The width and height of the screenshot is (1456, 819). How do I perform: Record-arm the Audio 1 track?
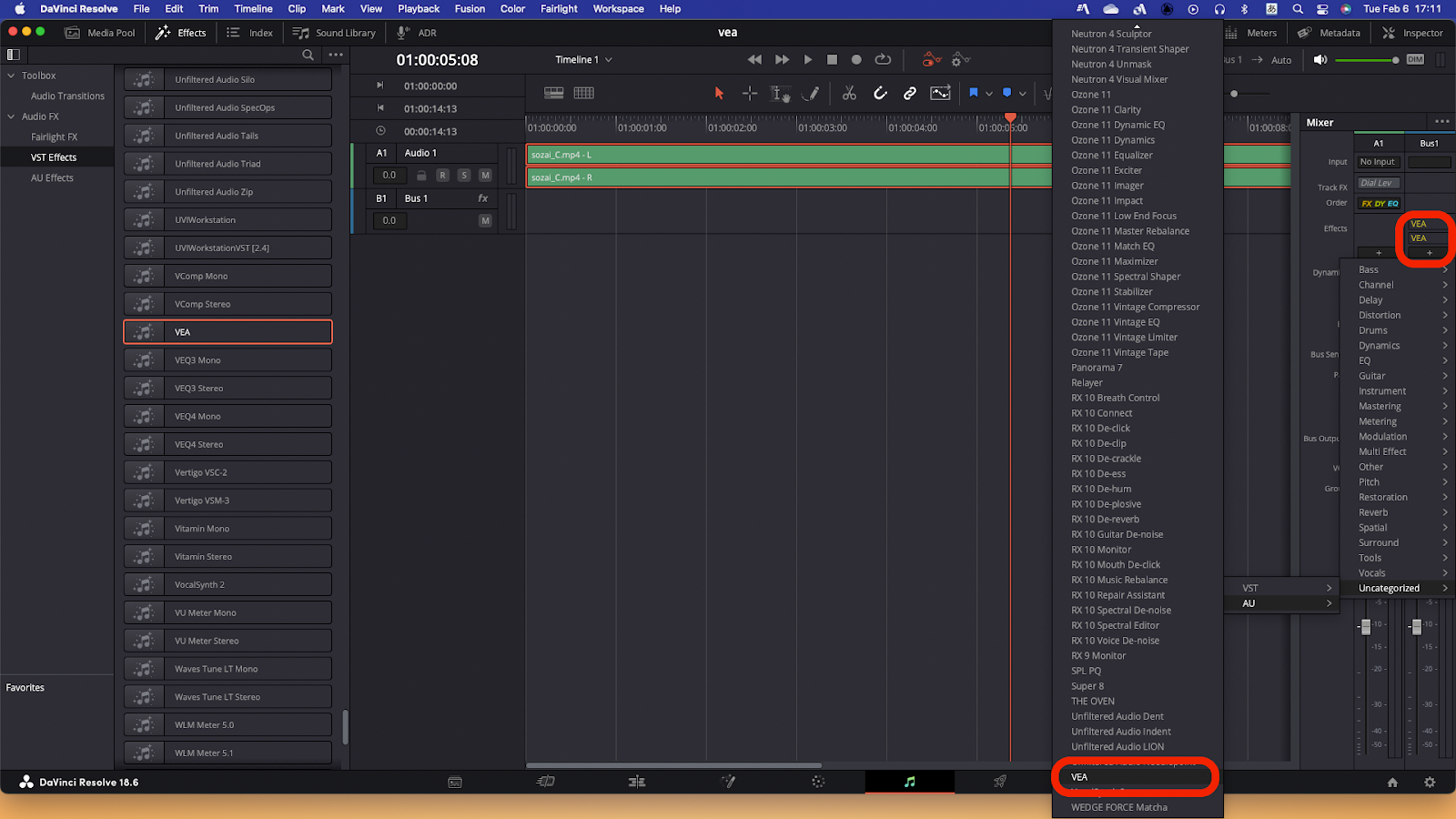(442, 175)
